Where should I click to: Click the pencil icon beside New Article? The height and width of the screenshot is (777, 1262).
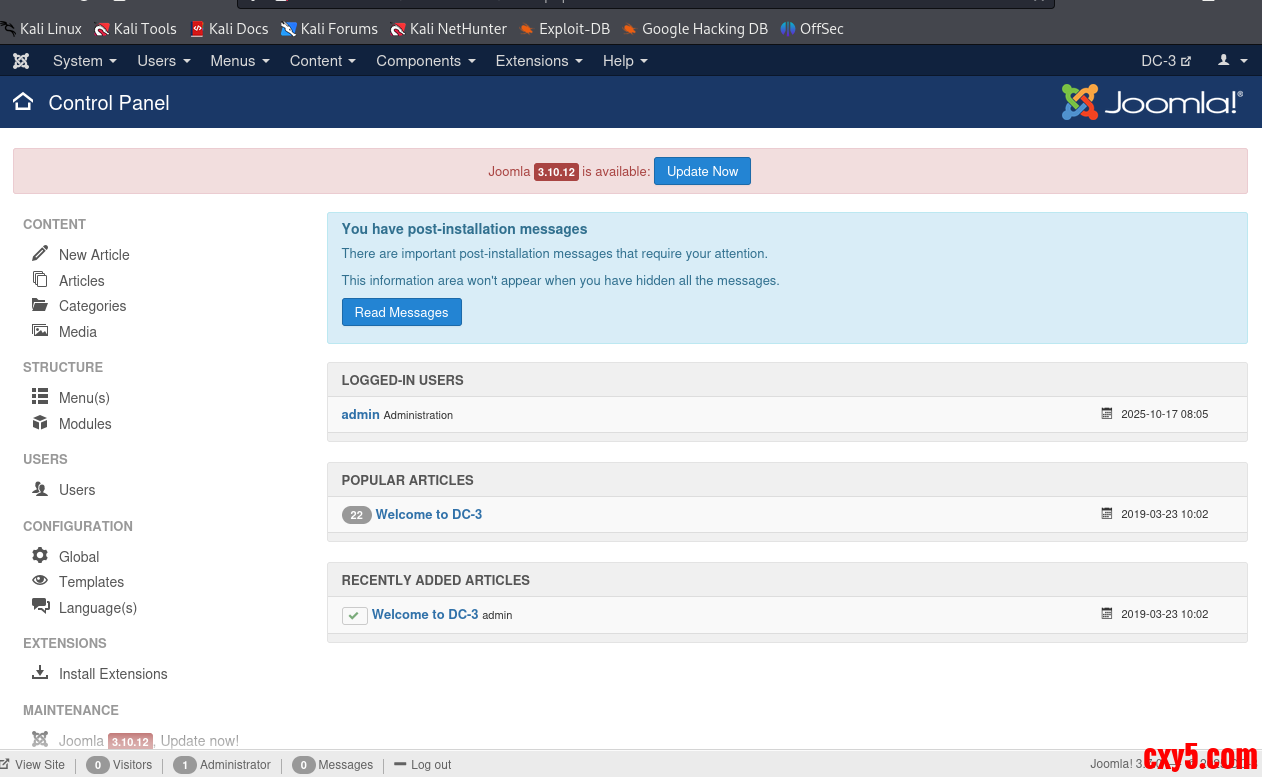pyautogui.click(x=40, y=253)
